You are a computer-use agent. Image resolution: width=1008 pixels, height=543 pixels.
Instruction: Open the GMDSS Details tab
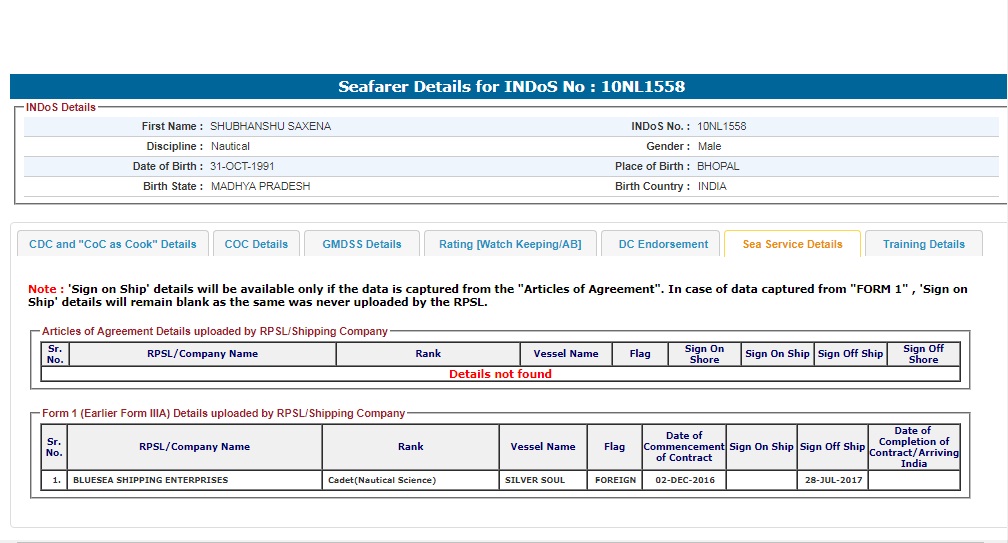coord(361,244)
